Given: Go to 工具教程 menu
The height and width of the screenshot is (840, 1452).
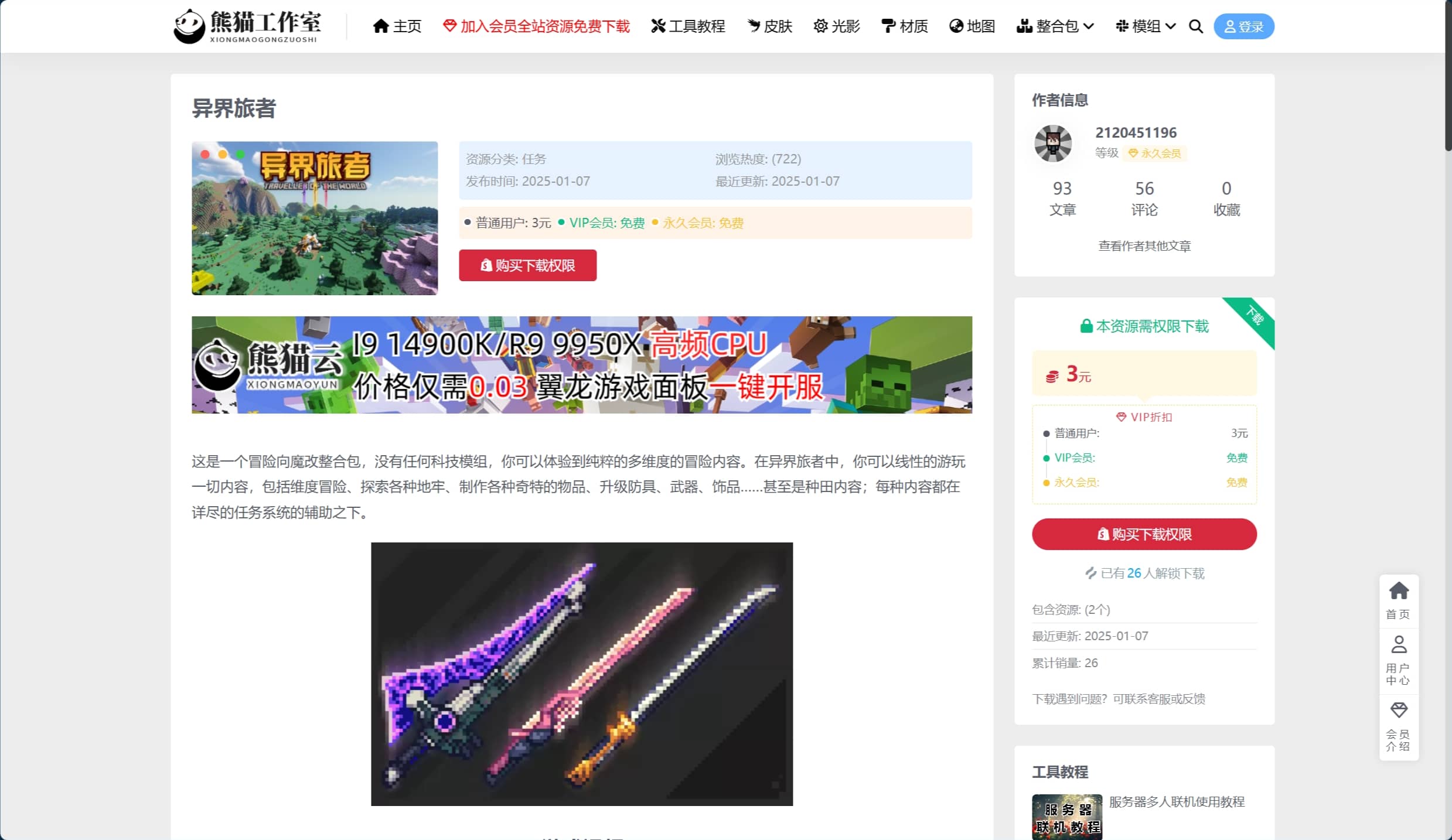Looking at the screenshot, I should click(688, 26).
